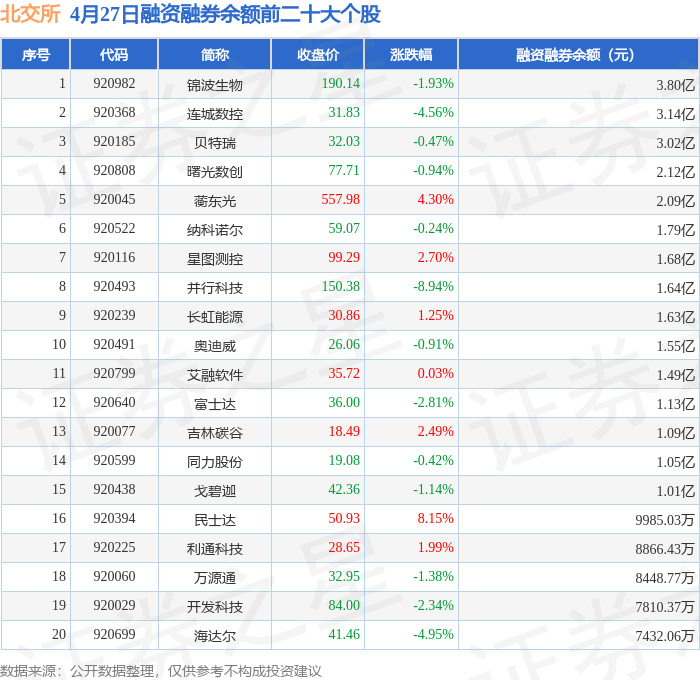Click the 收盘价 column header
Screen dimensions: 700x680
318,55
